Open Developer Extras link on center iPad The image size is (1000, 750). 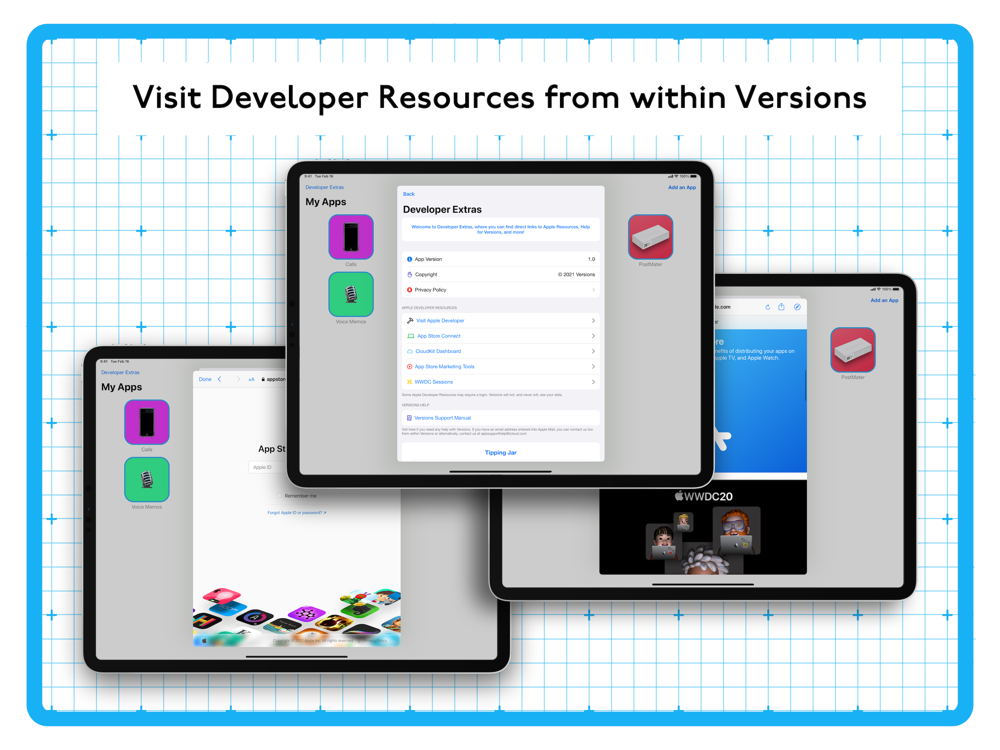click(325, 188)
